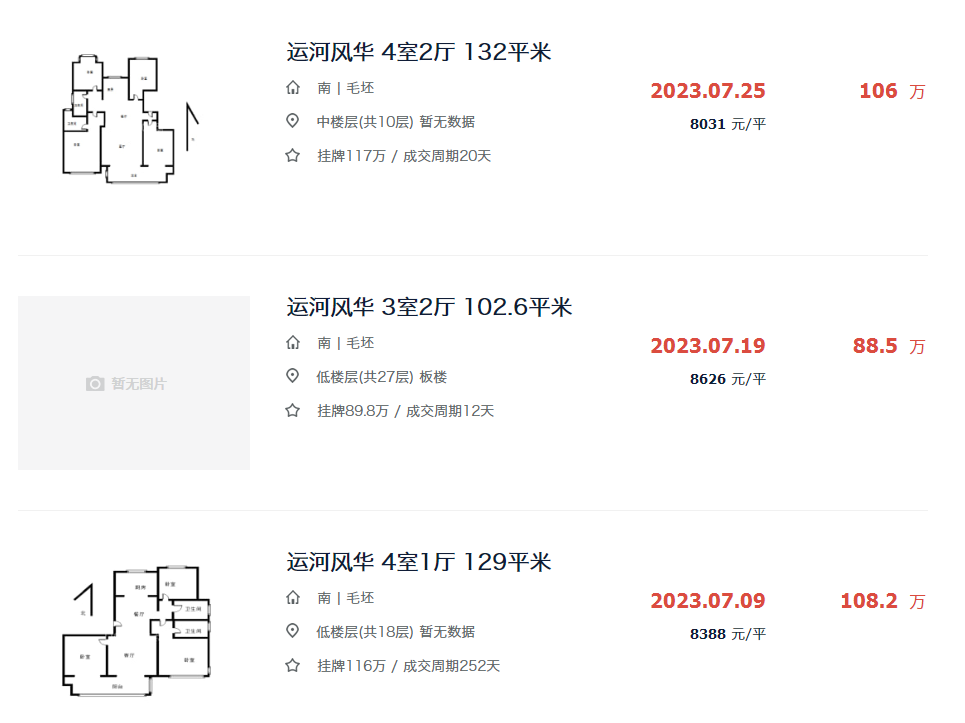
Task: Click the camera icon in the 暂无图片 placeholder
Action: click(95, 384)
